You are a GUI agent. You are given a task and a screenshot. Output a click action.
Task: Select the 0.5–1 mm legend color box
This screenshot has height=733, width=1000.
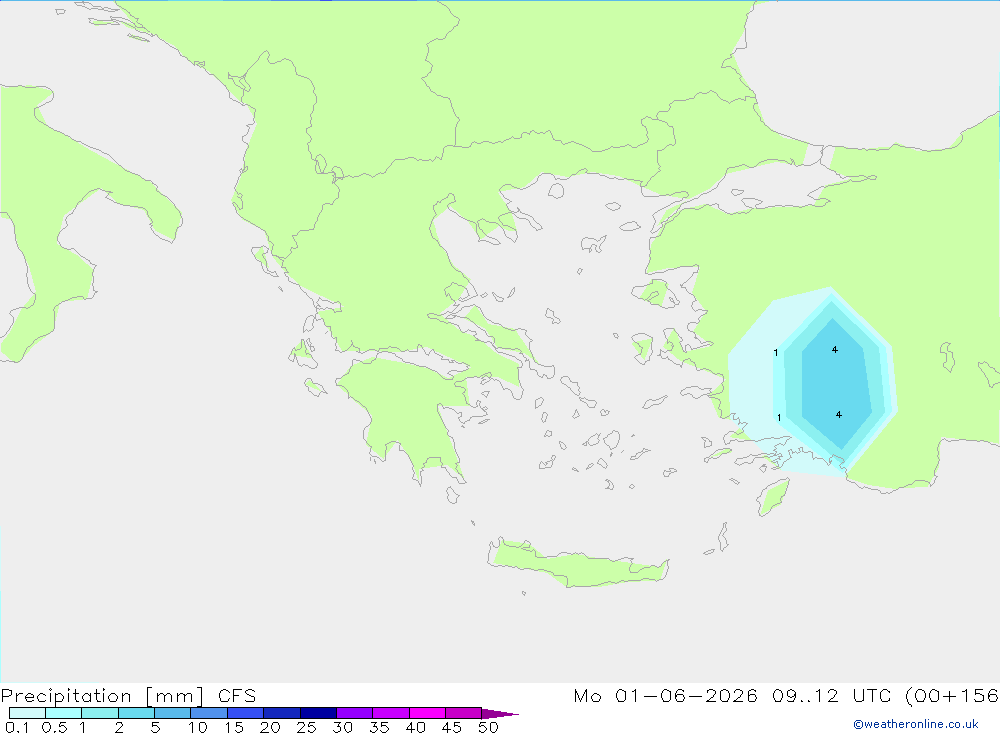click(x=64, y=713)
